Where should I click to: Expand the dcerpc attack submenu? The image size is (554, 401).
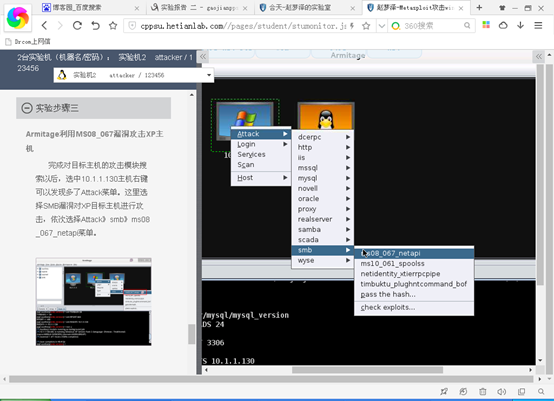pyautogui.click(x=323, y=137)
